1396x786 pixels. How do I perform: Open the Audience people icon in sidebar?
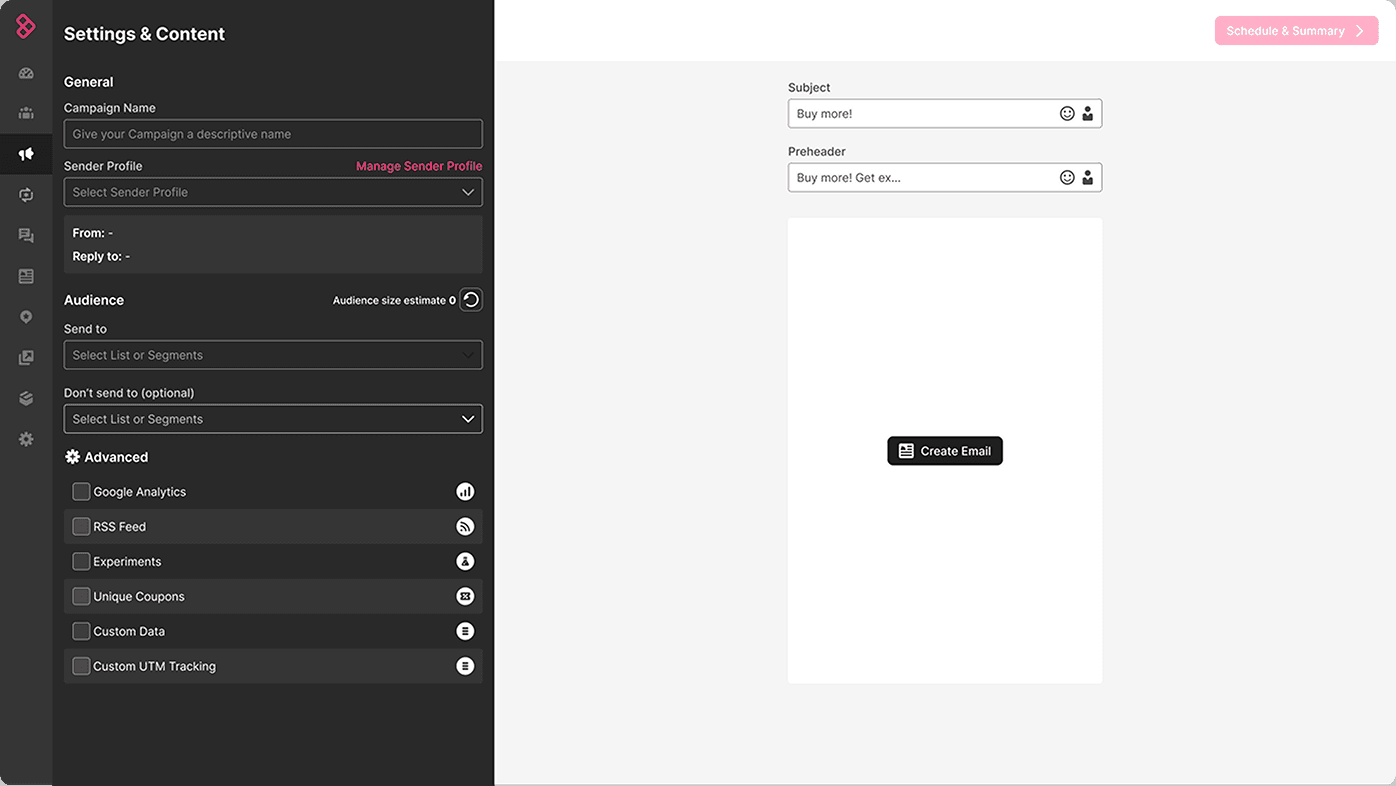[x=26, y=113]
